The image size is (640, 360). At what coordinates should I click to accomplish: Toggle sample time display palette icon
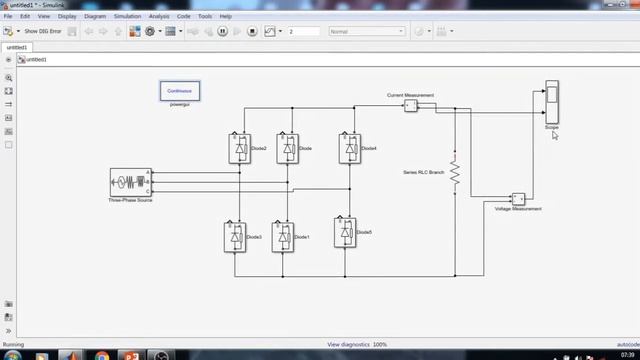pos(9,104)
